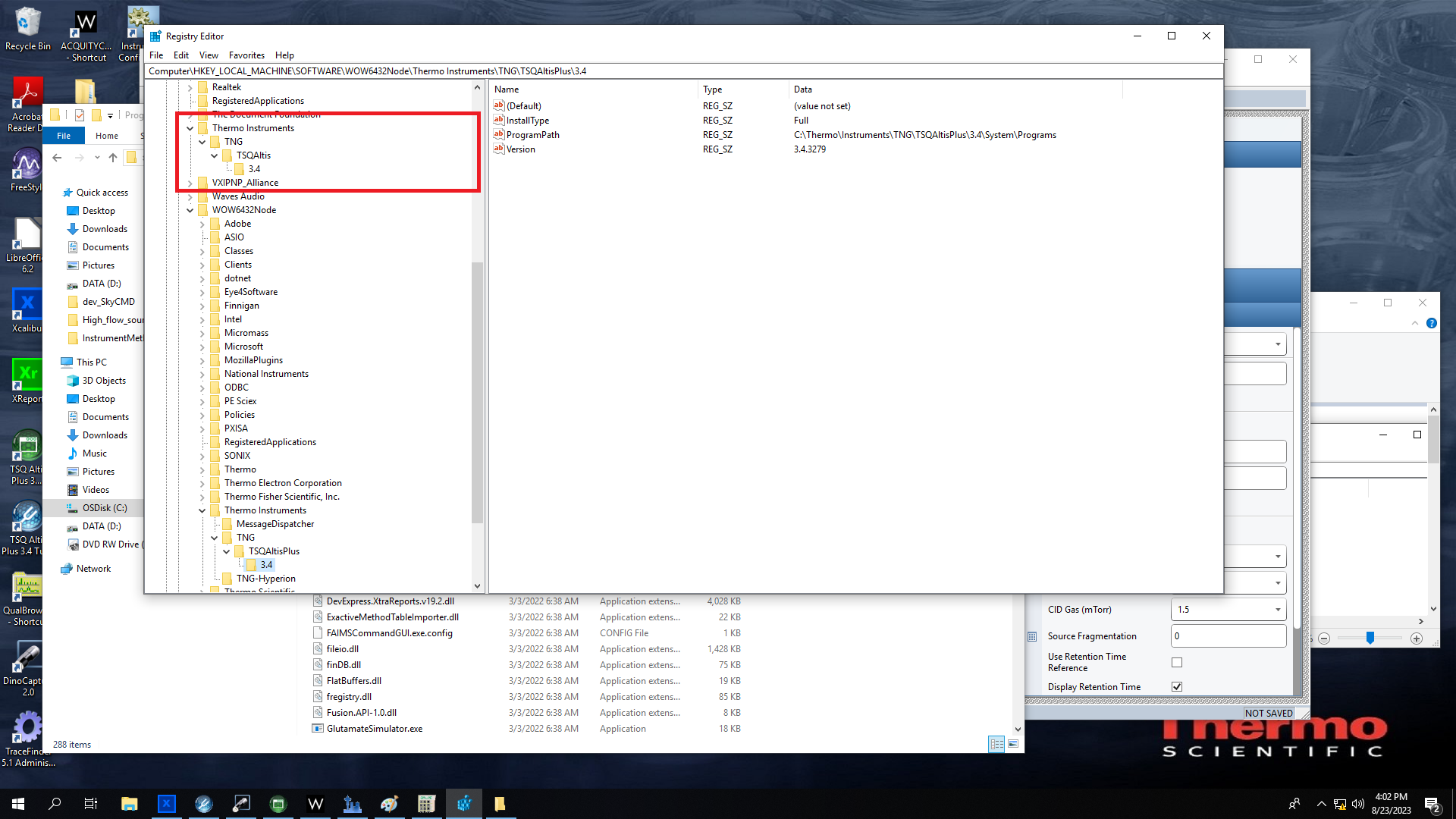
Task: Click the zoom in plus icon
Action: [1416, 639]
